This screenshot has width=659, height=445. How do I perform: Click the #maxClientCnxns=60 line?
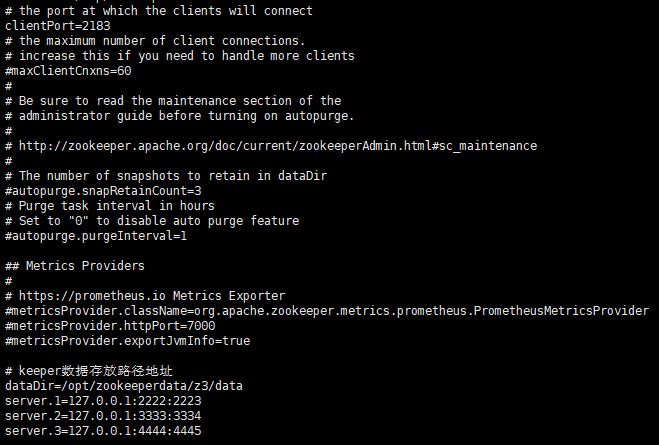click(x=68, y=71)
